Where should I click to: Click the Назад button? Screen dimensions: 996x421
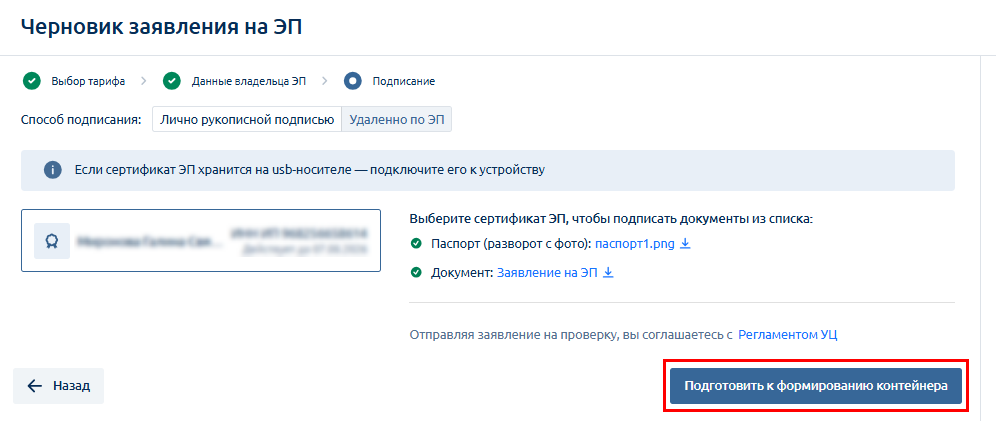(x=58, y=386)
